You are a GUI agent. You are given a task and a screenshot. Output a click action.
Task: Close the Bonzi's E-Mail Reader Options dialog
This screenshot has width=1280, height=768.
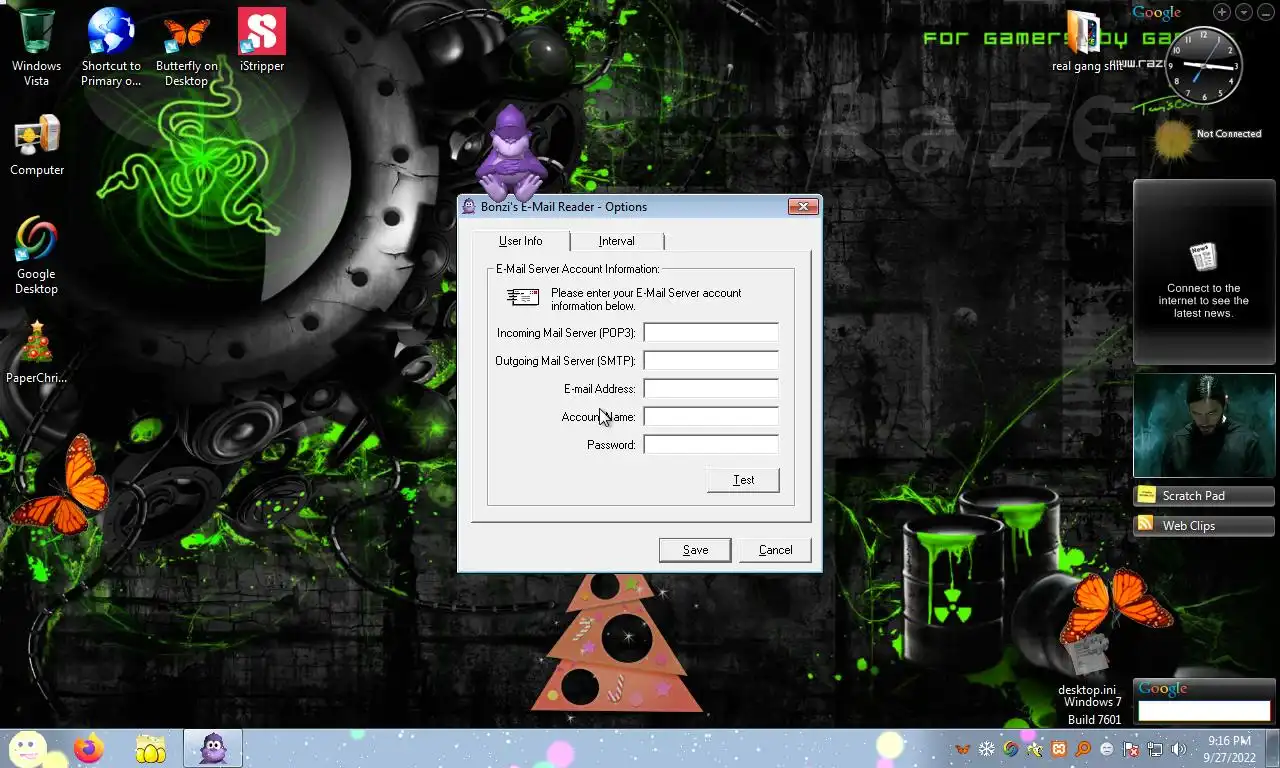[x=803, y=207]
